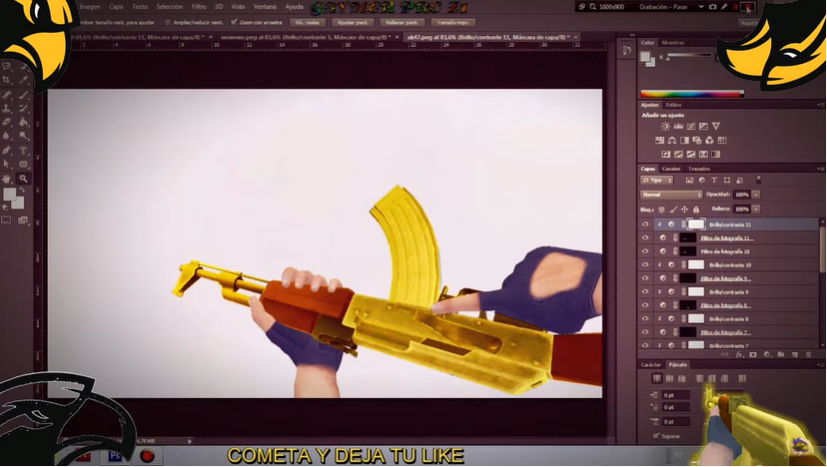The width and height of the screenshot is (827, 467).
Task: Add layer style fx icon
Action: [739, 355]
